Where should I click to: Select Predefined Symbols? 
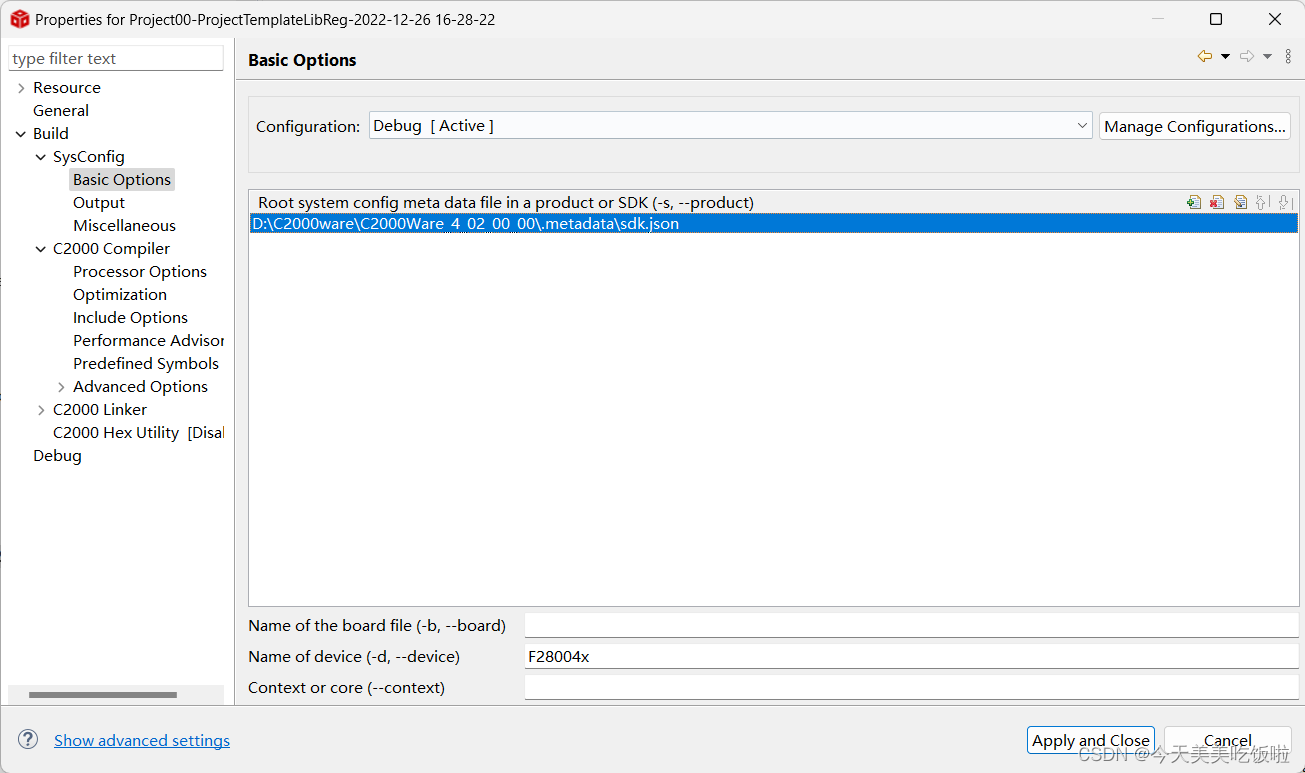tap(146, 364)
